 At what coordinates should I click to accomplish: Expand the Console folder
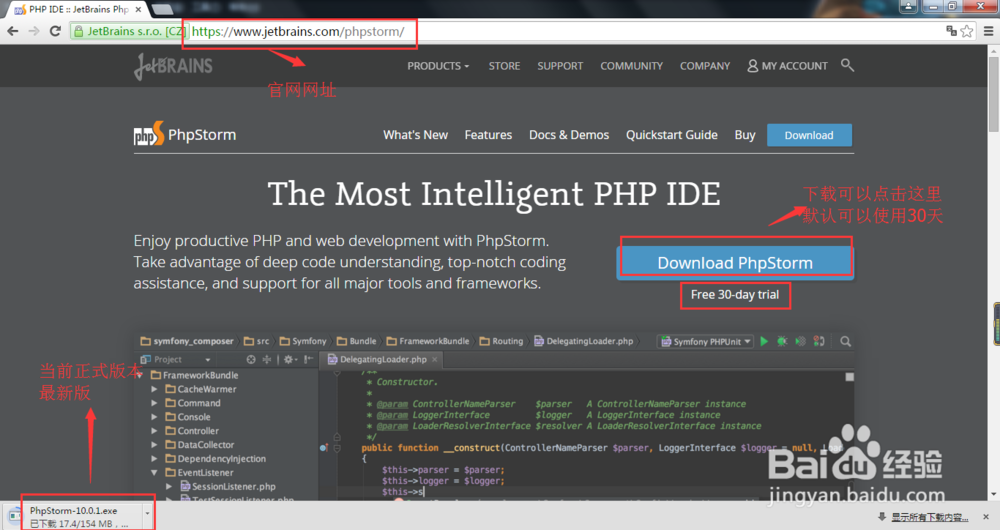tap(154, 417)
